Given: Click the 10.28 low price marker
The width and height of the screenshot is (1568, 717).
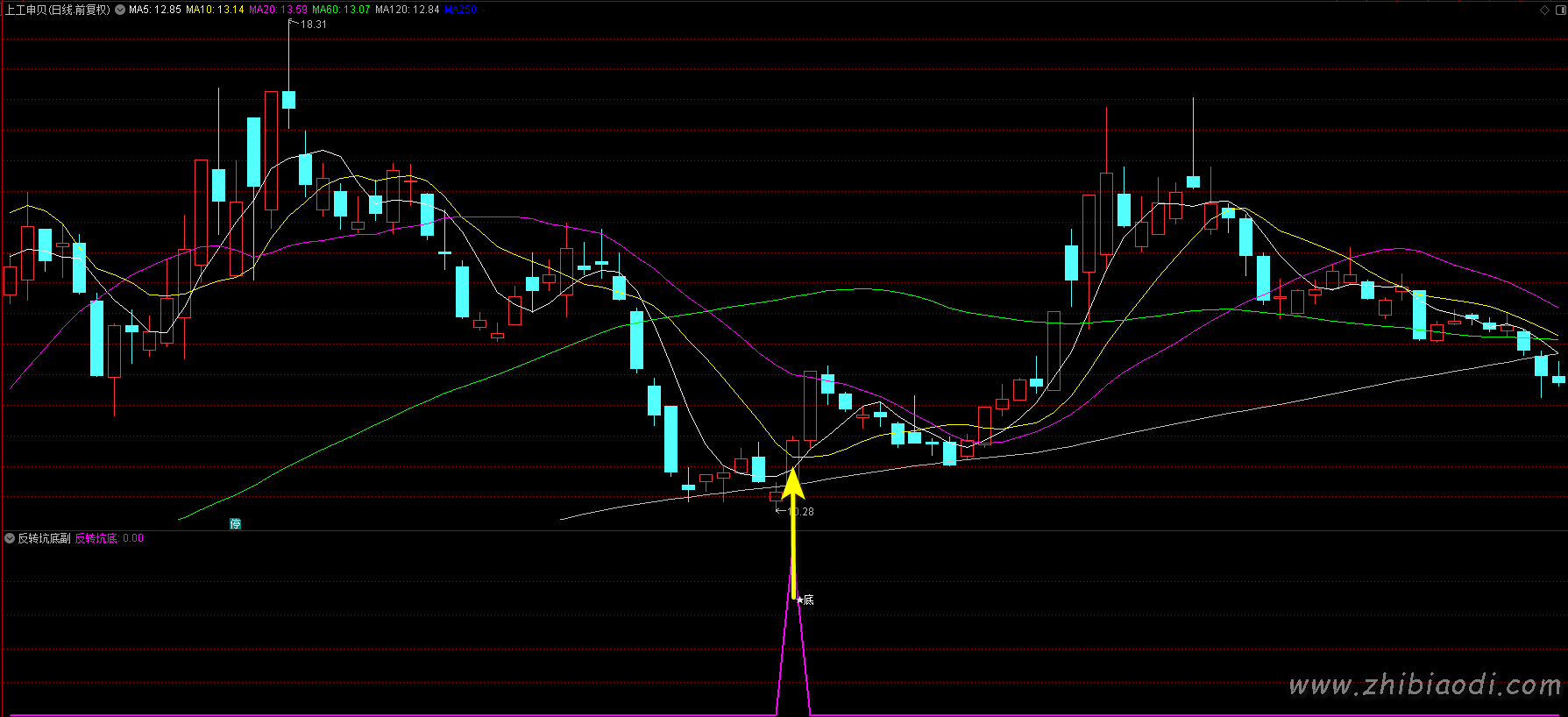Looking at the screenshot, I should pos(799,511).
